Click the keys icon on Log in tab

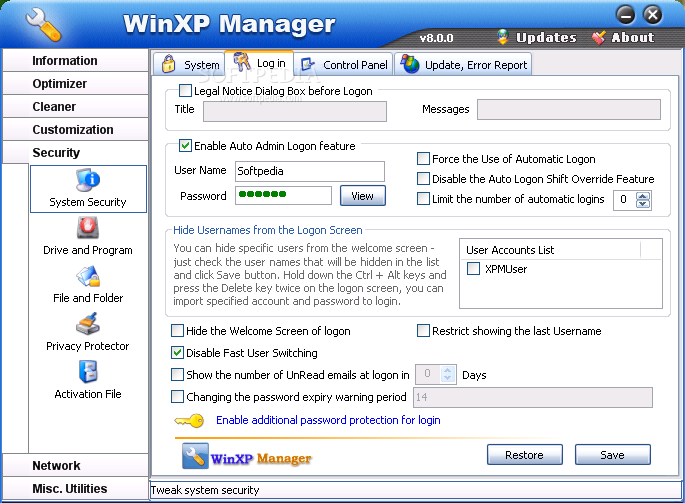click(x=242, y=61)
